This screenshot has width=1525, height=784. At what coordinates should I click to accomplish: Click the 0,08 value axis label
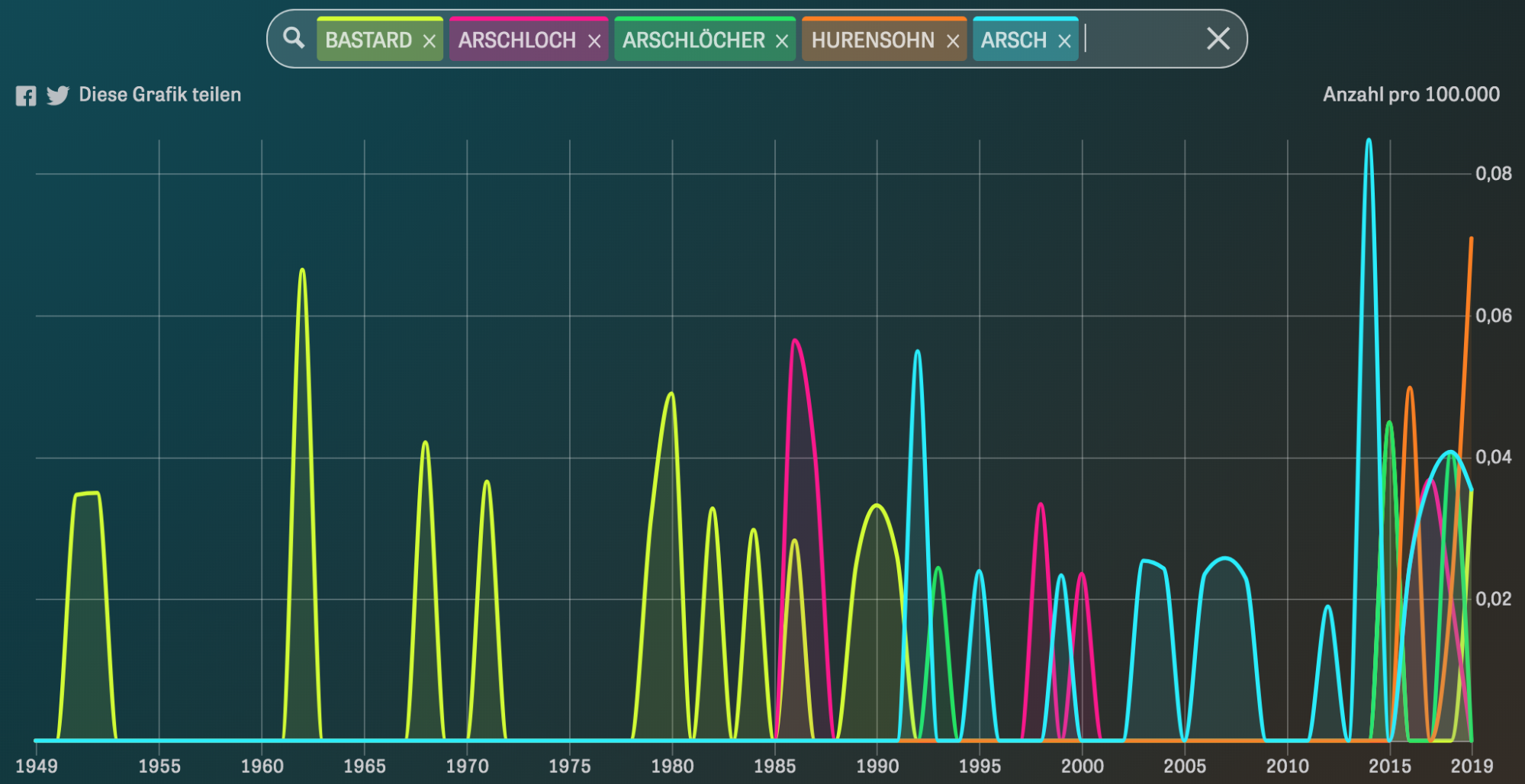pos(1494,174)
